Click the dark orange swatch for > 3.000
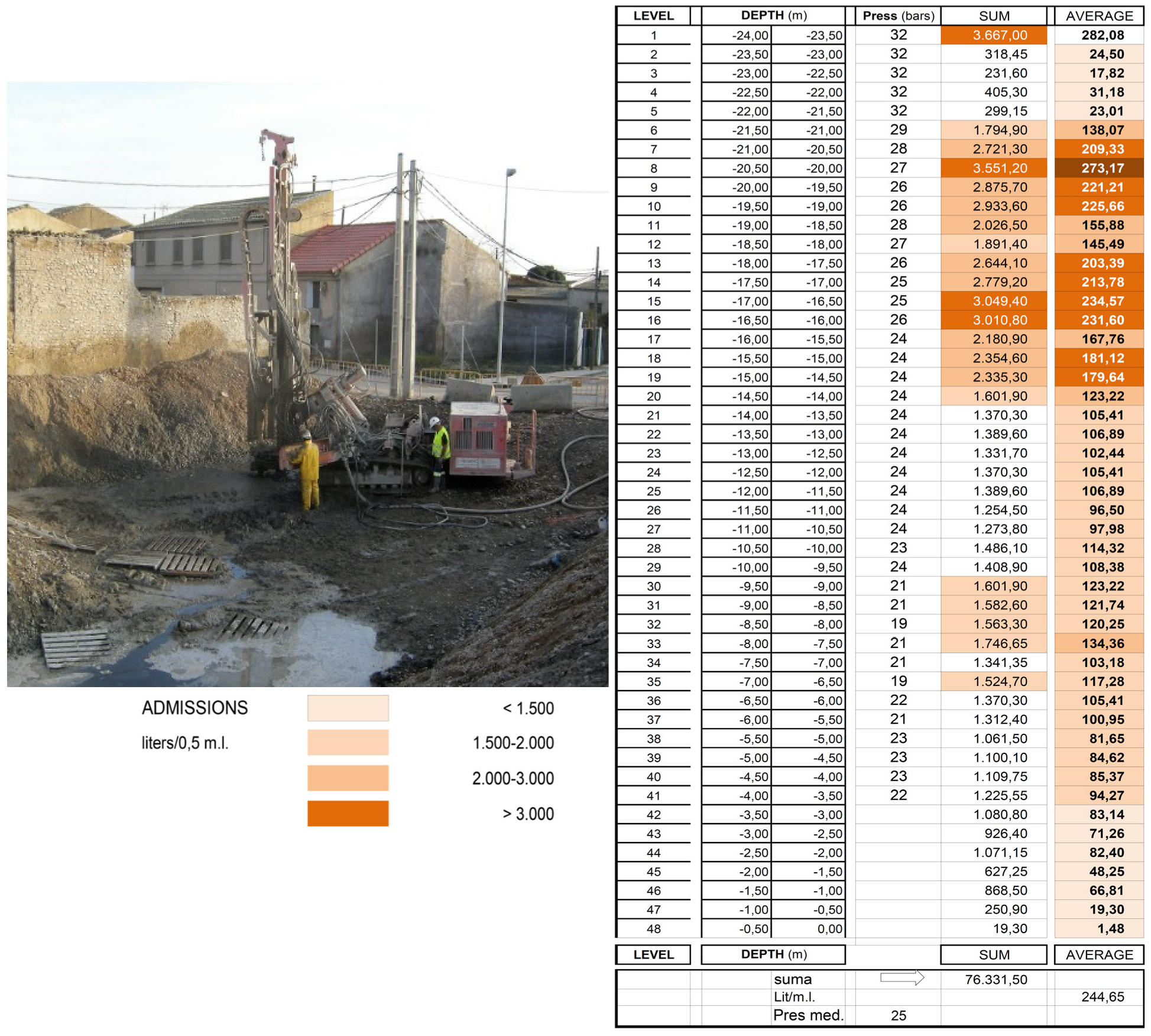 tap(348, 813)
